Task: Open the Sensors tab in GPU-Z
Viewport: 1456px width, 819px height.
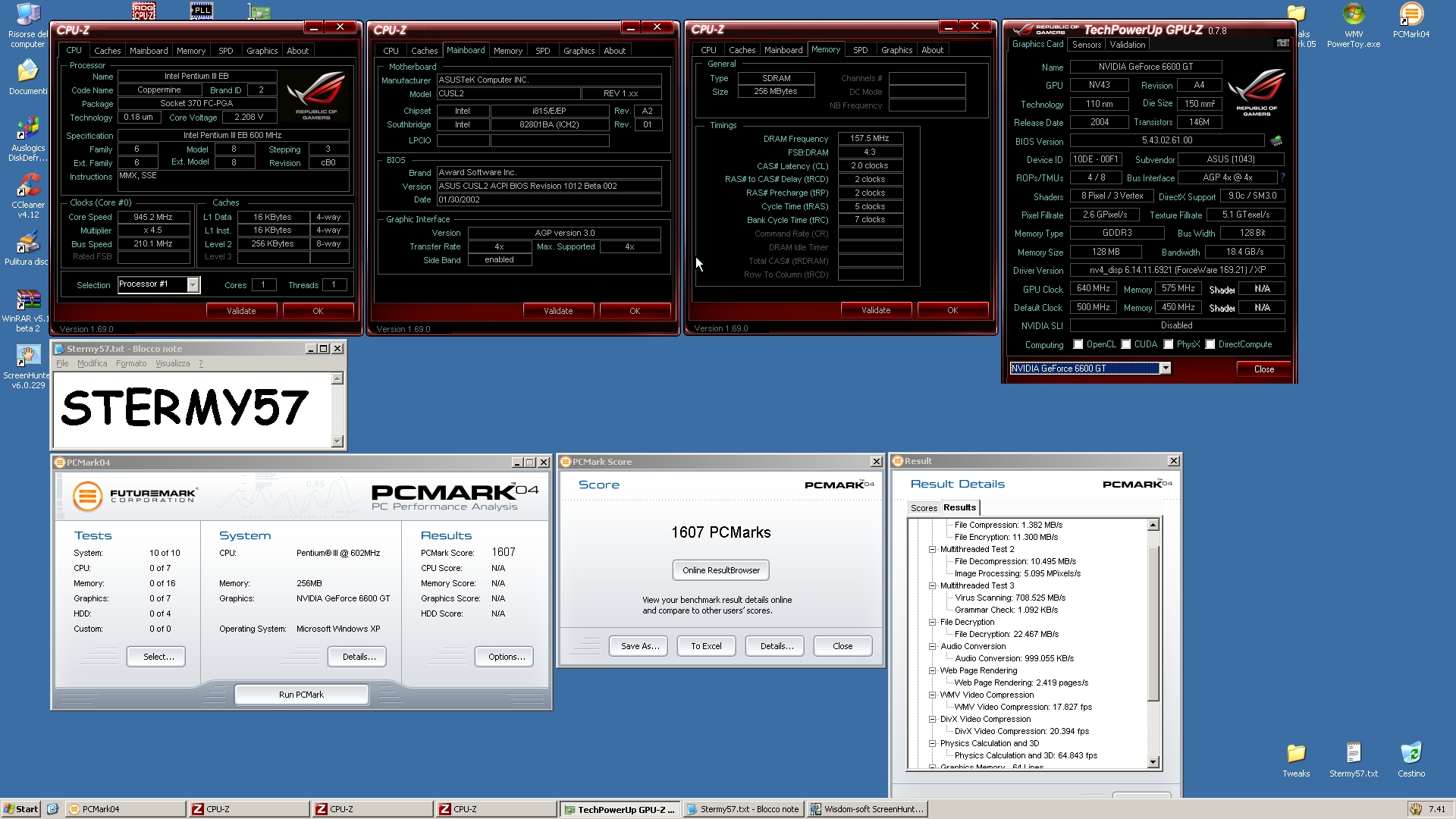Action: 1086,45
